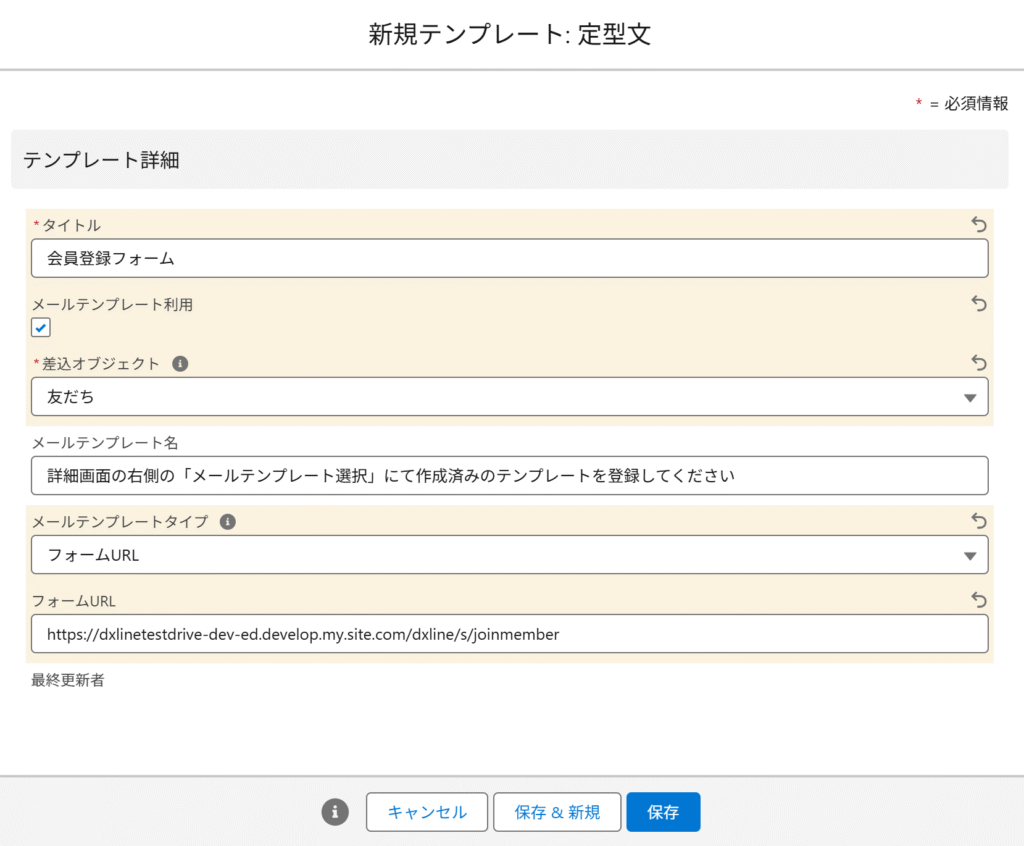1024x846 pixels.
Task: Open the メールテンプレートタイプ dropdown showing フォームURL
Action: coord(509,555)
